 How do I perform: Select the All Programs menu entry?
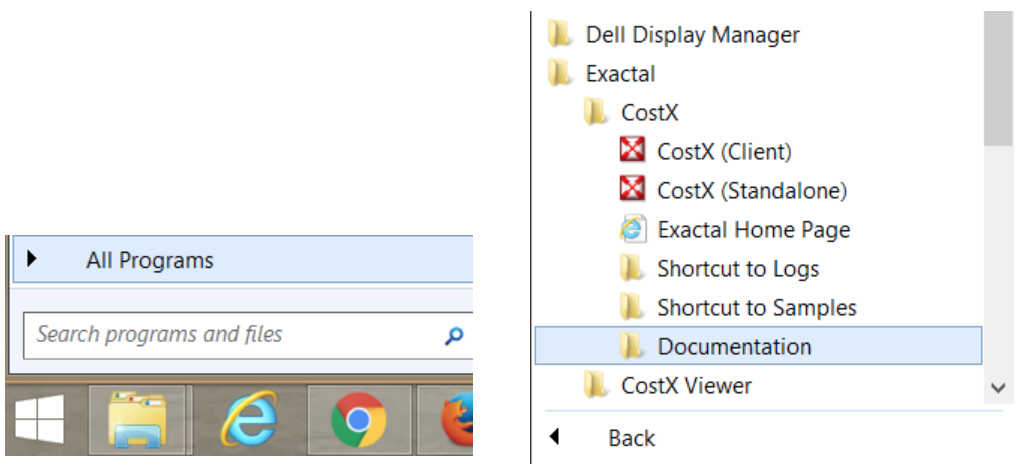[x=242, y=259]
